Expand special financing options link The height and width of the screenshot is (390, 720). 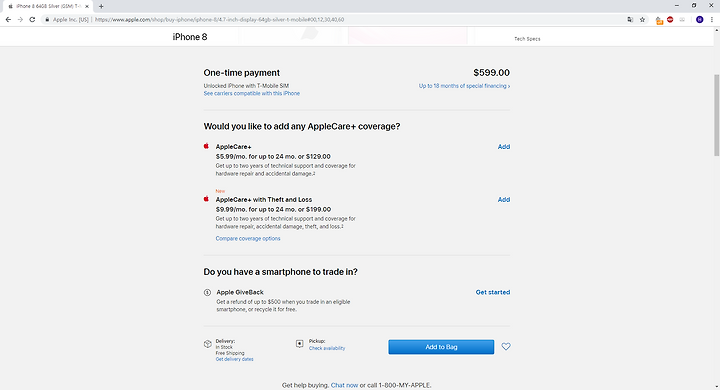(464, 86)
